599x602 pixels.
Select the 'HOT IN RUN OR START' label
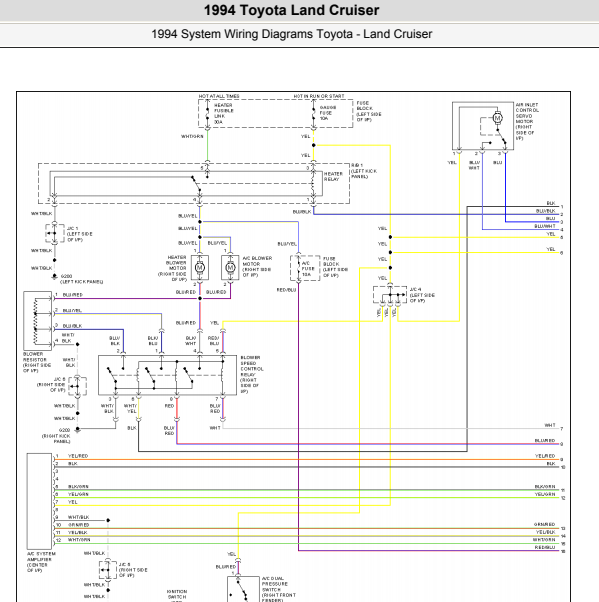[x=319, y=96]
